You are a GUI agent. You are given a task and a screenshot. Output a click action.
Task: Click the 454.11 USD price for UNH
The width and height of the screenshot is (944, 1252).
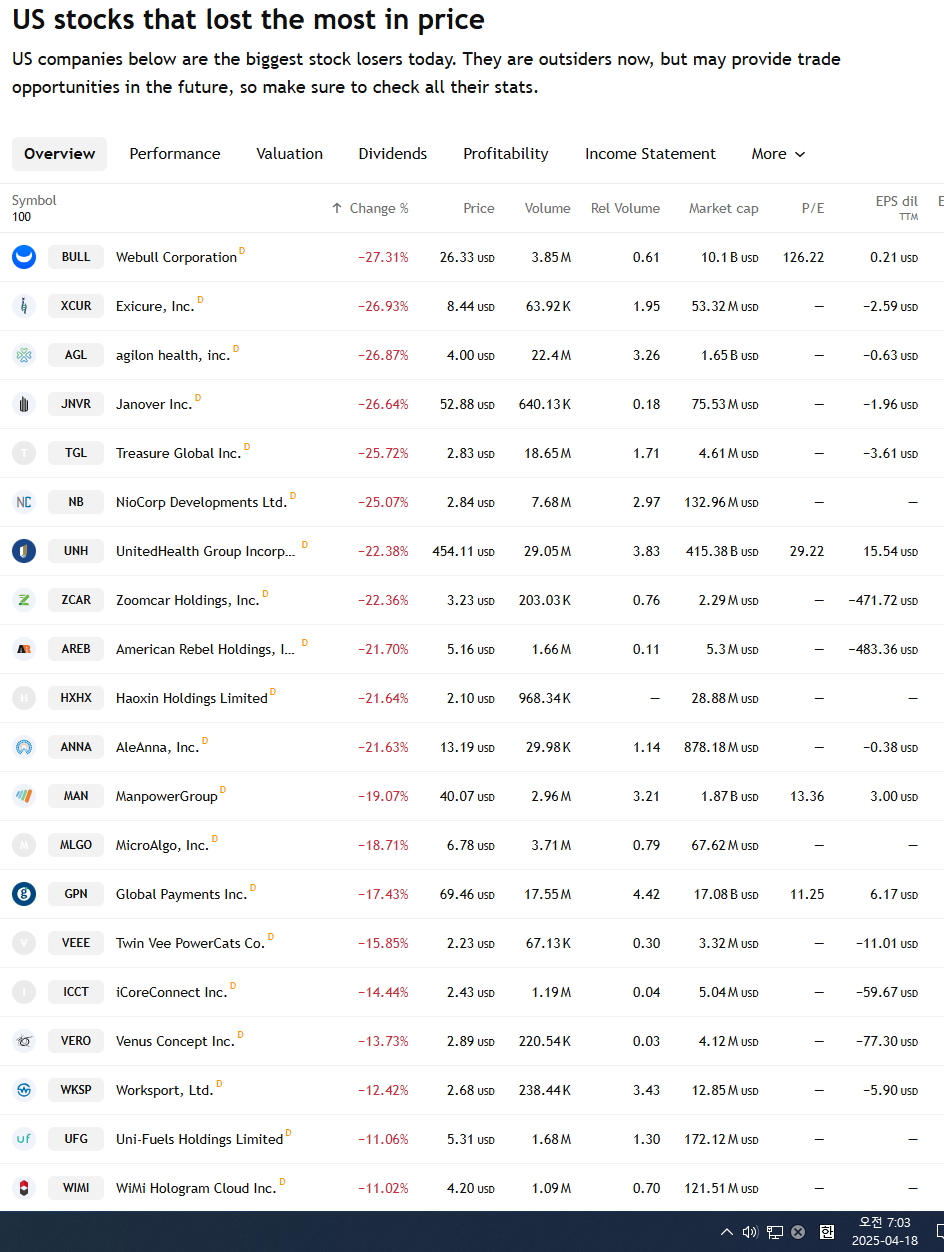click(463, 551)
